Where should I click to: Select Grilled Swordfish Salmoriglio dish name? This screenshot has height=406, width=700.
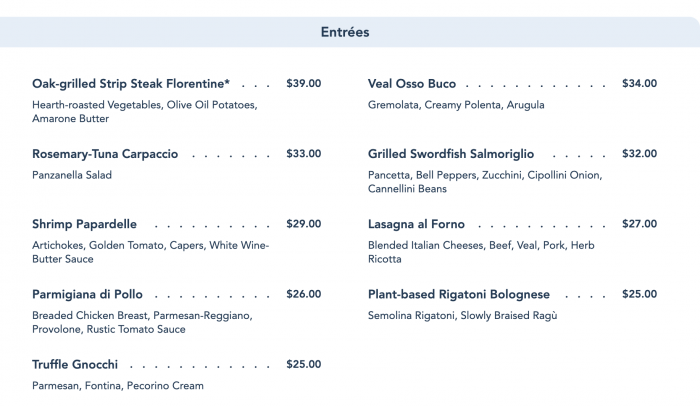click(x=451, y=154)
